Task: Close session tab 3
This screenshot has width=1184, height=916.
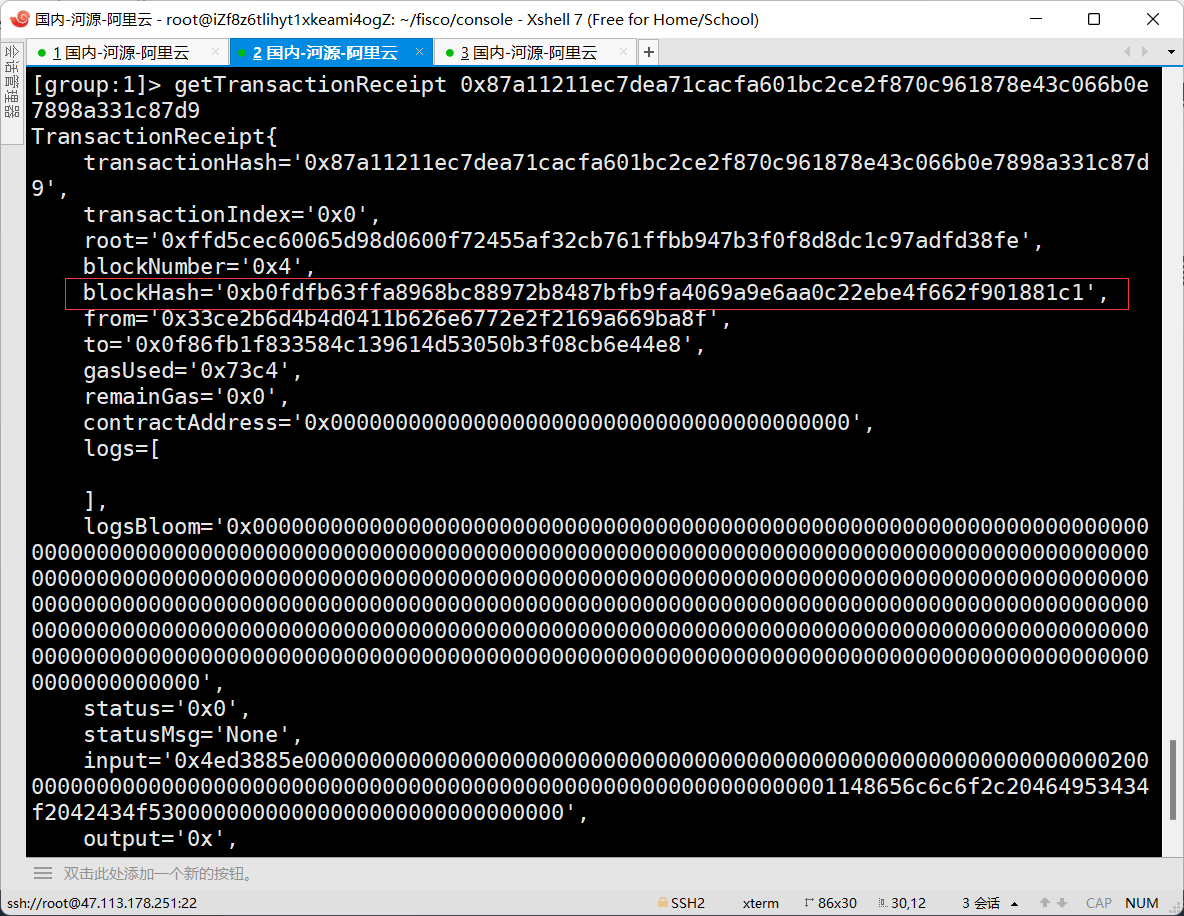Action: 623,52
